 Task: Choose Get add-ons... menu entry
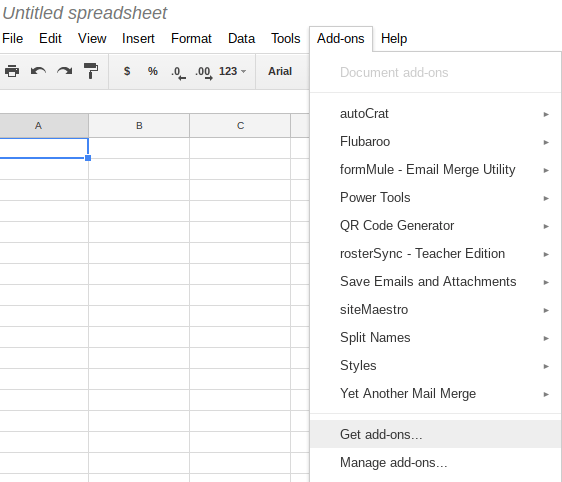click(x=435, y=434)
